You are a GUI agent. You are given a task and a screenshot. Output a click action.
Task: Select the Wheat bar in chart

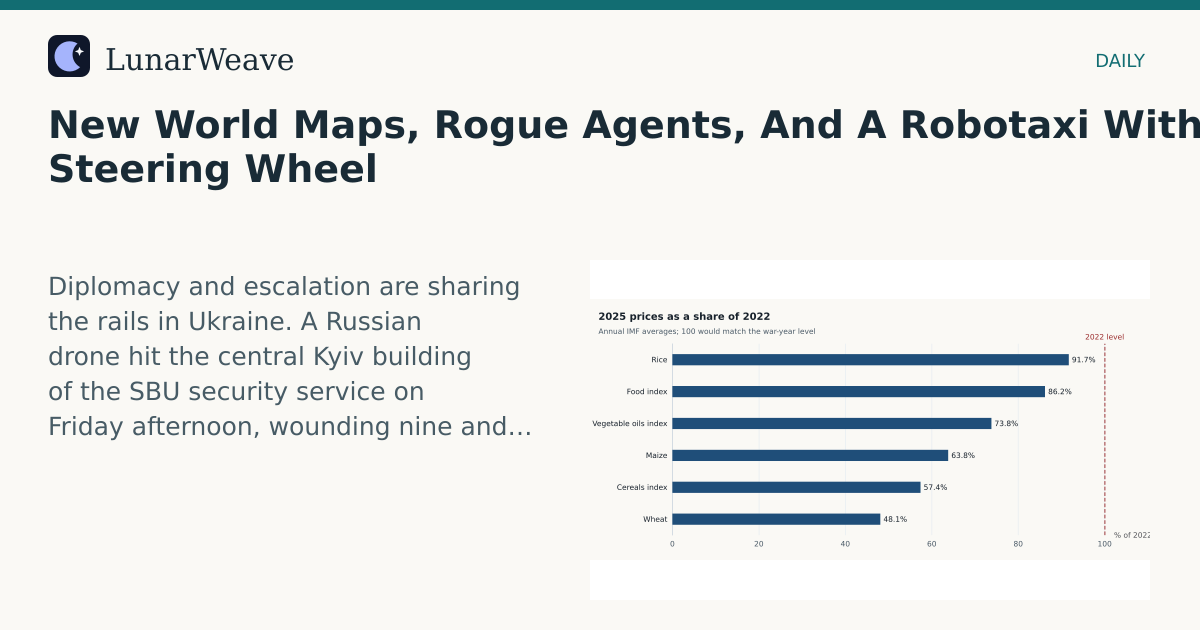[776, 520]
